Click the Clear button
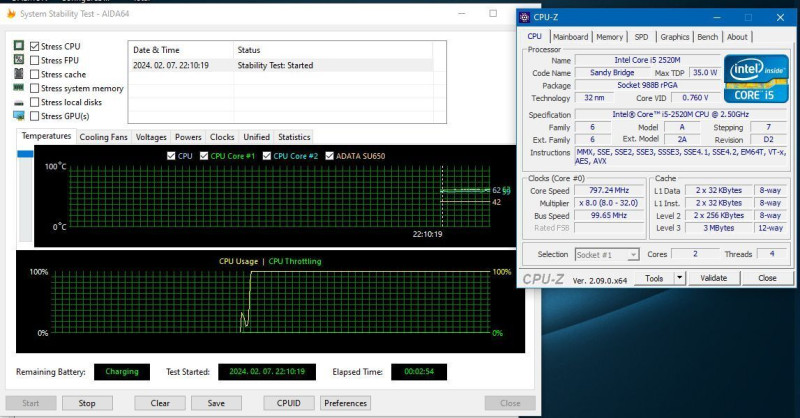The height and width of the screenshot is (418, 800). click(x=160, y=403)
